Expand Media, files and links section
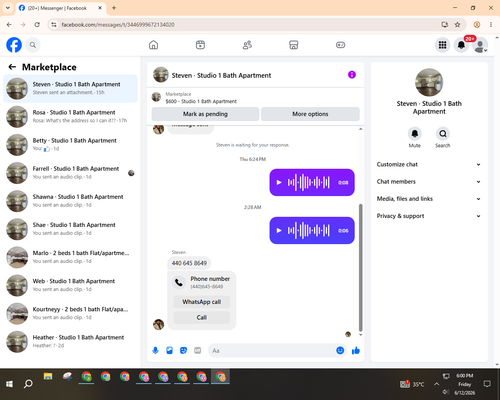The height and width of the screenshot is (400, 500). pos(429,199)
